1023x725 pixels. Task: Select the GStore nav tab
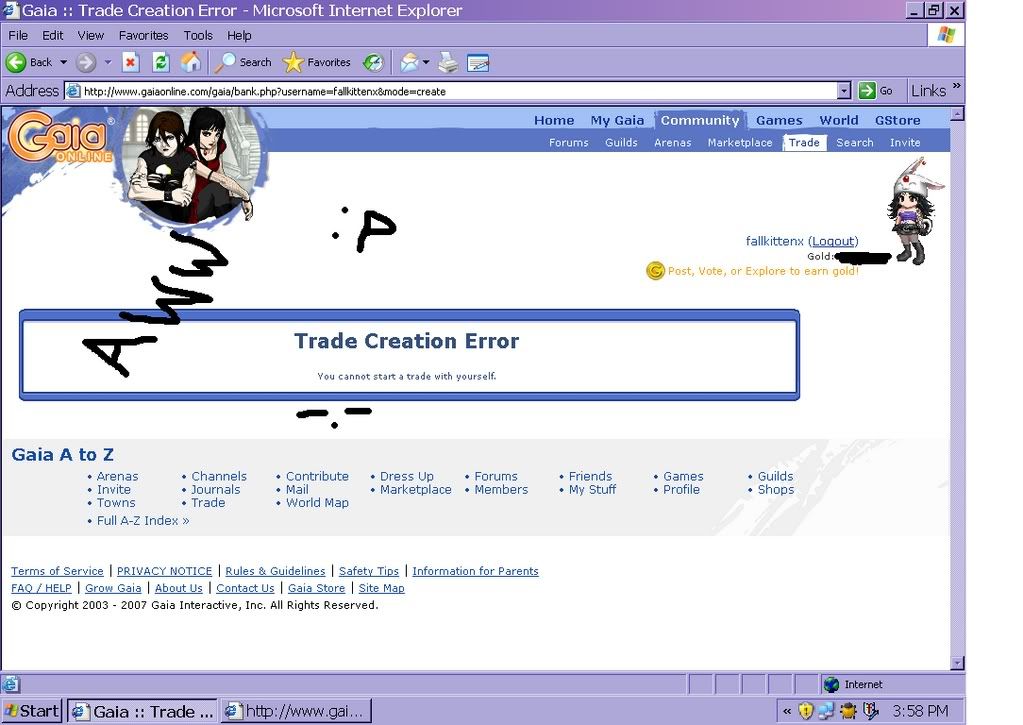pos(898,120)
